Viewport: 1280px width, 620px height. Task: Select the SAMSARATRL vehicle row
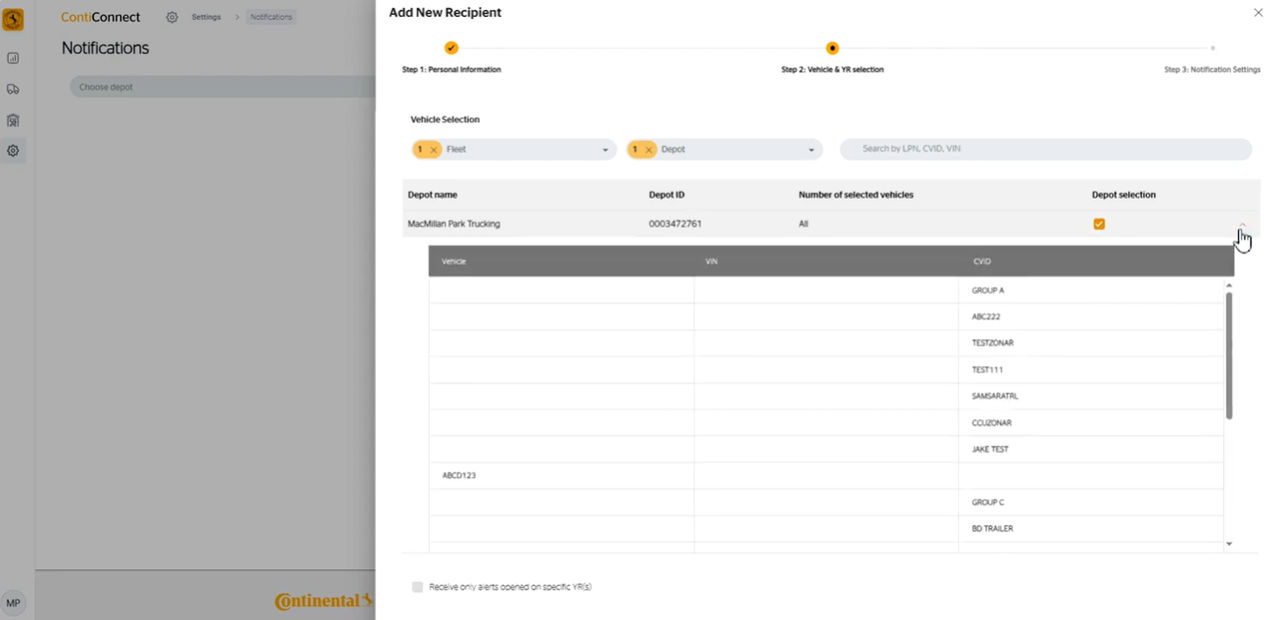click(827, 396)
